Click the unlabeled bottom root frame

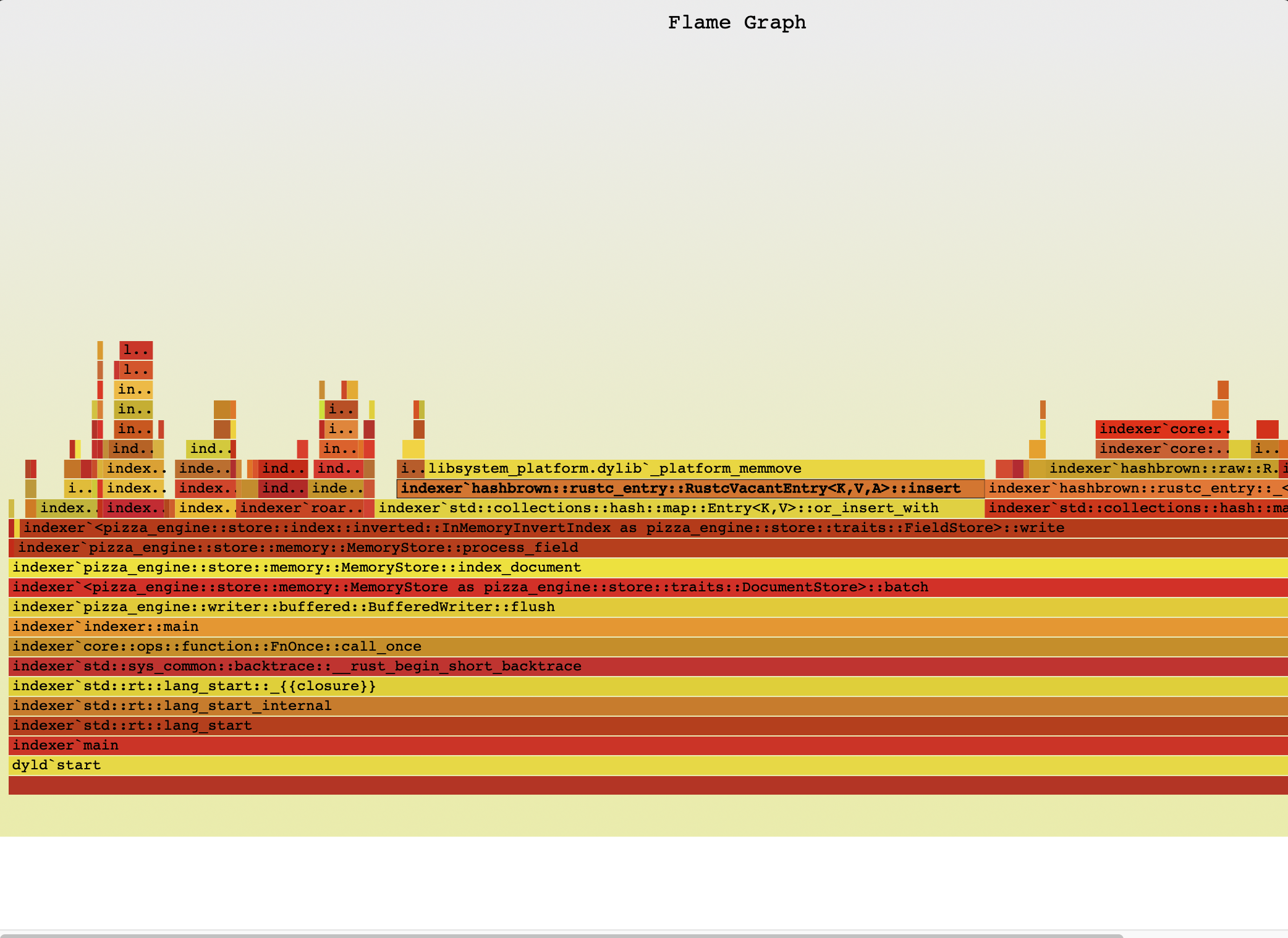[648, 785]
